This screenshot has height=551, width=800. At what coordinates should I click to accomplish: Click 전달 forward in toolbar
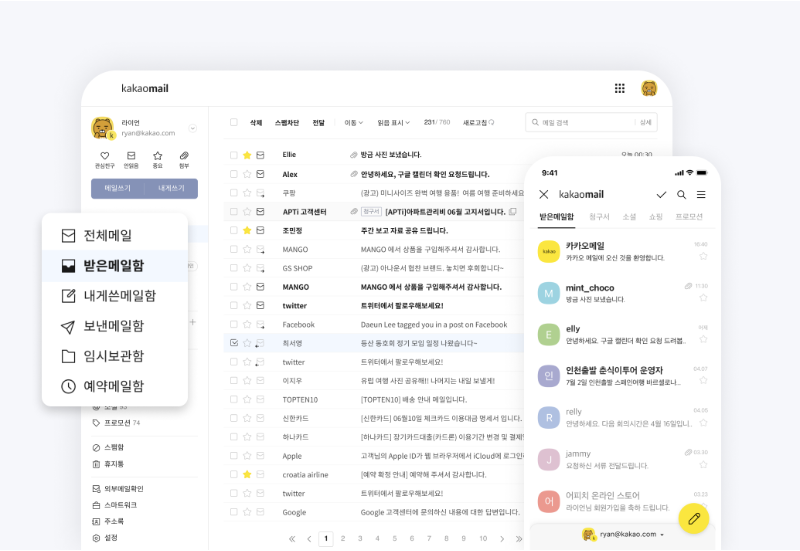(x=318, y=122)
